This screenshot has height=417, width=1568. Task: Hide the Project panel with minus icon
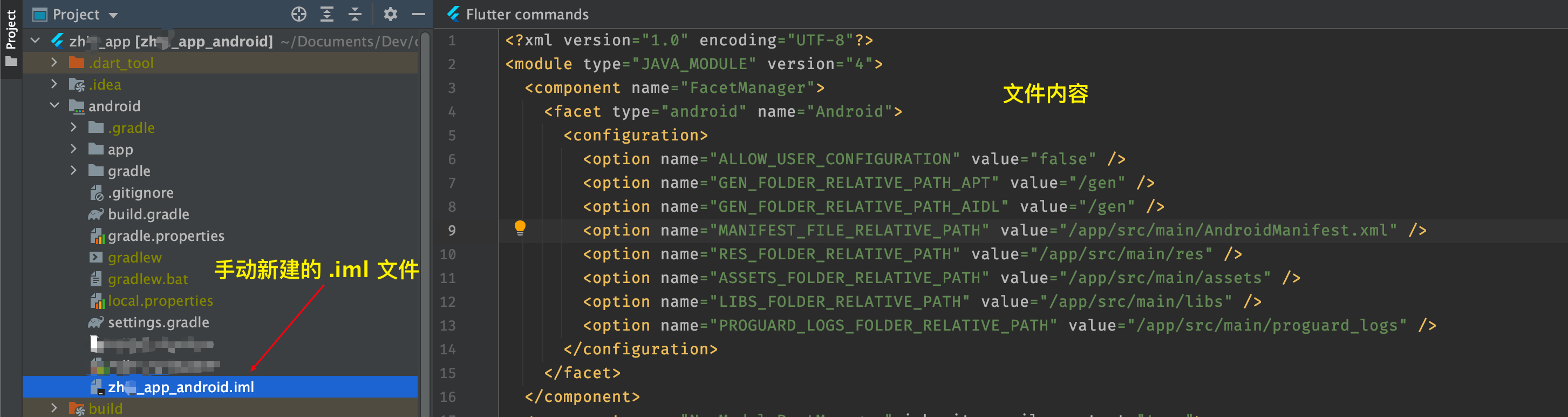(418, 14)
